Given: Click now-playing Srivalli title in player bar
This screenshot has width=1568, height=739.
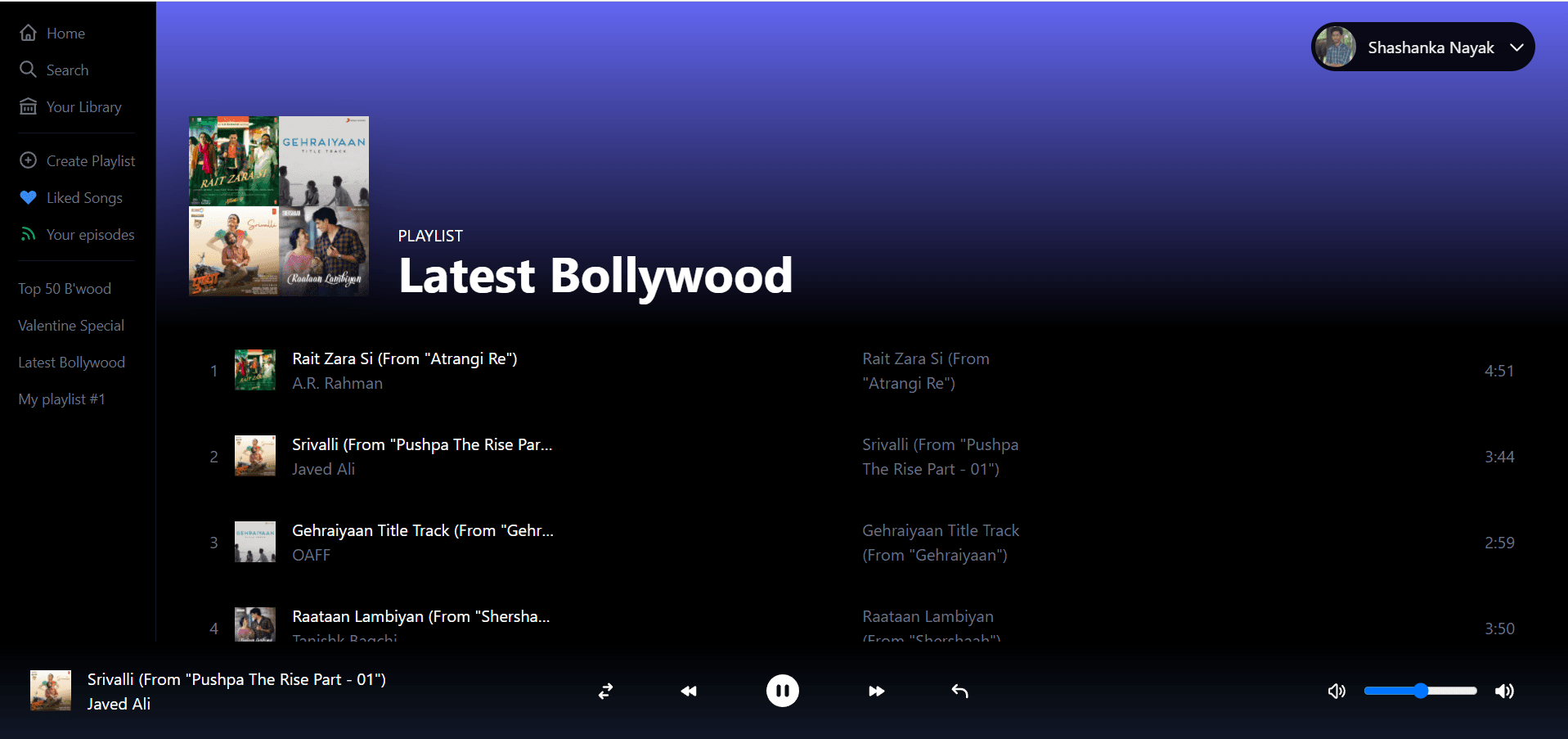Looking at the screenshot, I should pos(236,679).
